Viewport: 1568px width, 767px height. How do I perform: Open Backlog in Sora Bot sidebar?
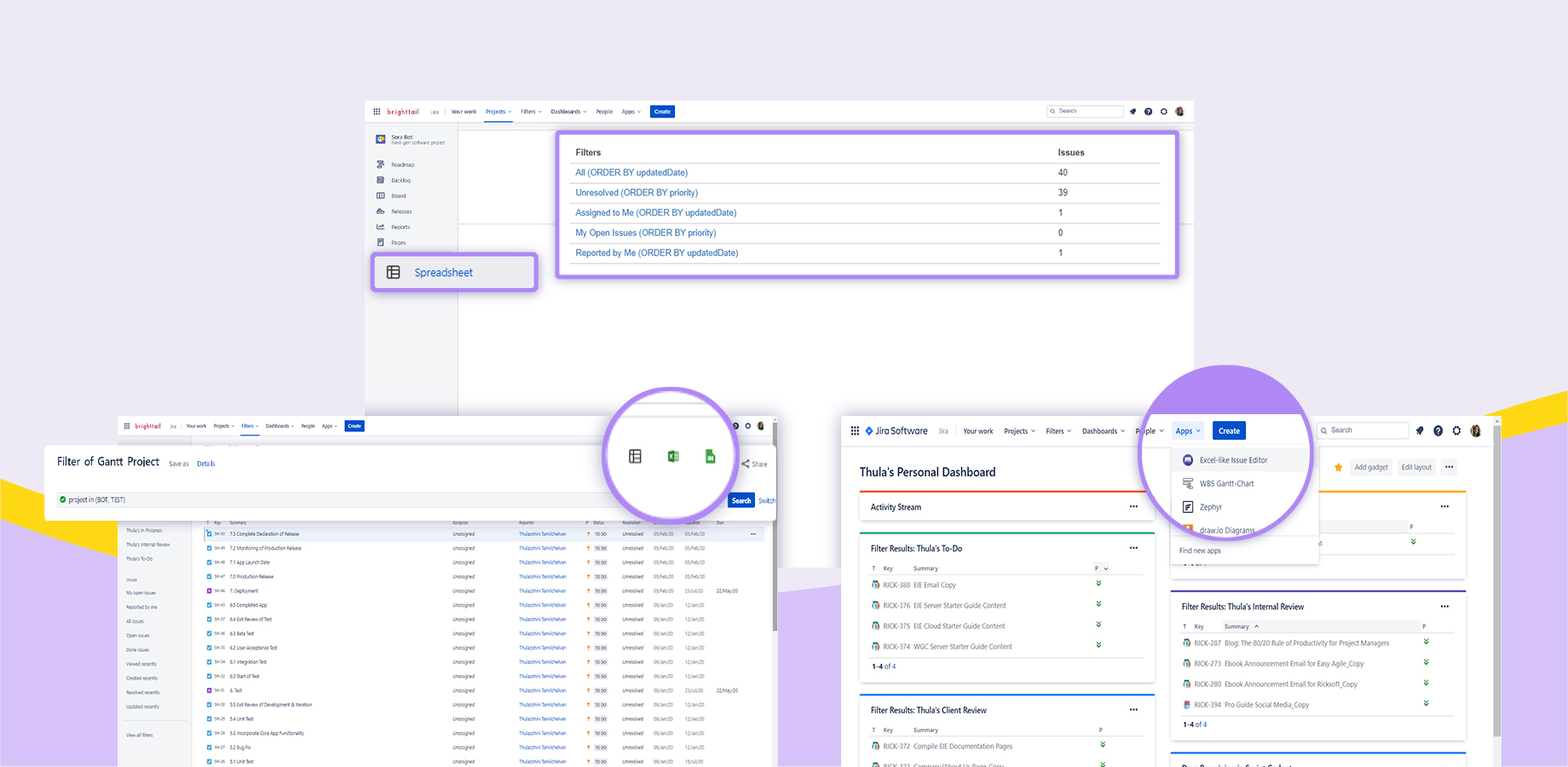coord(394,180)
